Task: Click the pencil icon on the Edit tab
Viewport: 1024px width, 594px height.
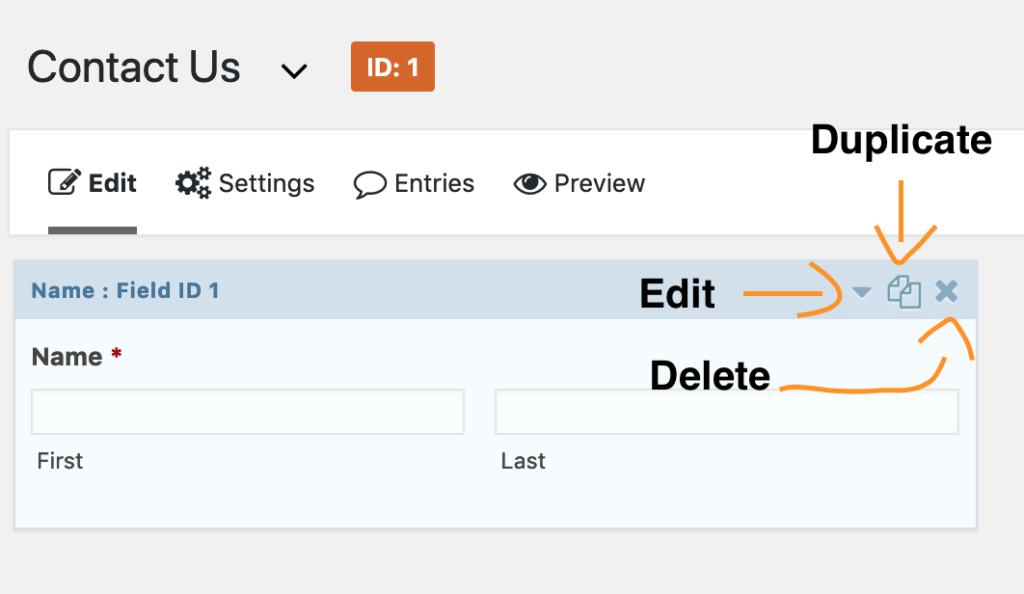Action: [64, 183]
